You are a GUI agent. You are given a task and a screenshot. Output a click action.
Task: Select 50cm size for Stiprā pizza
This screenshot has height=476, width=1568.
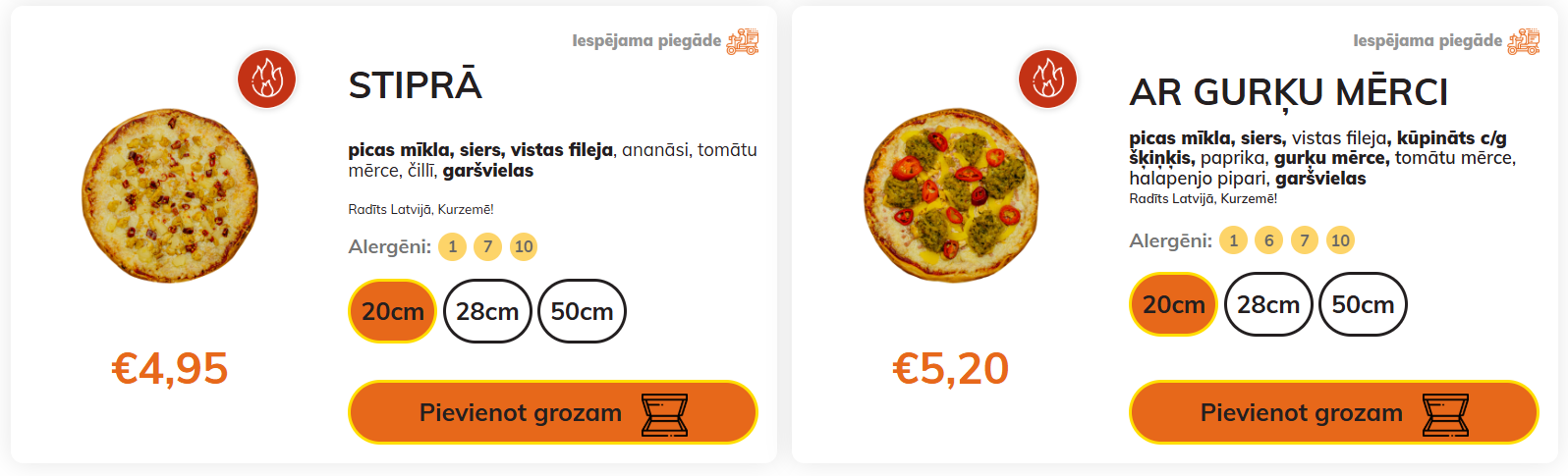[x=582, y=311]
